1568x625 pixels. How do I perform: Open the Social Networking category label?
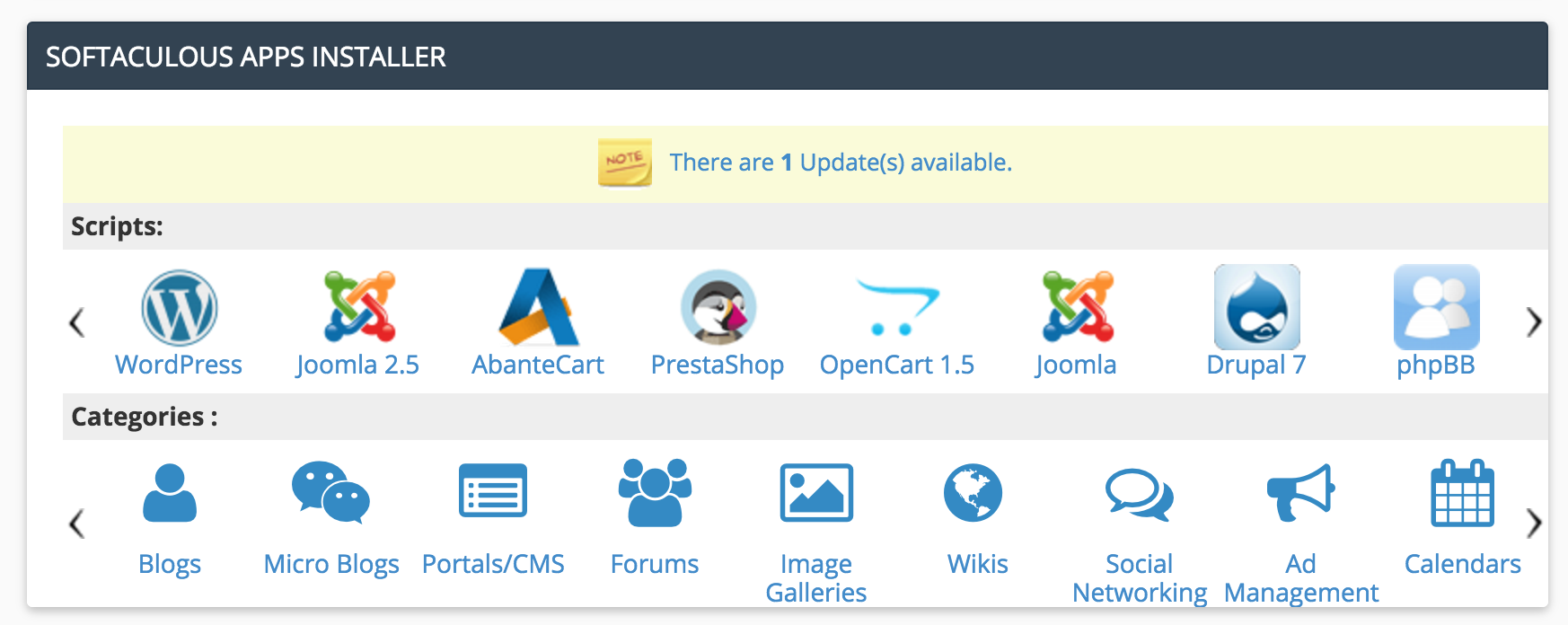tap(1140, 578)
